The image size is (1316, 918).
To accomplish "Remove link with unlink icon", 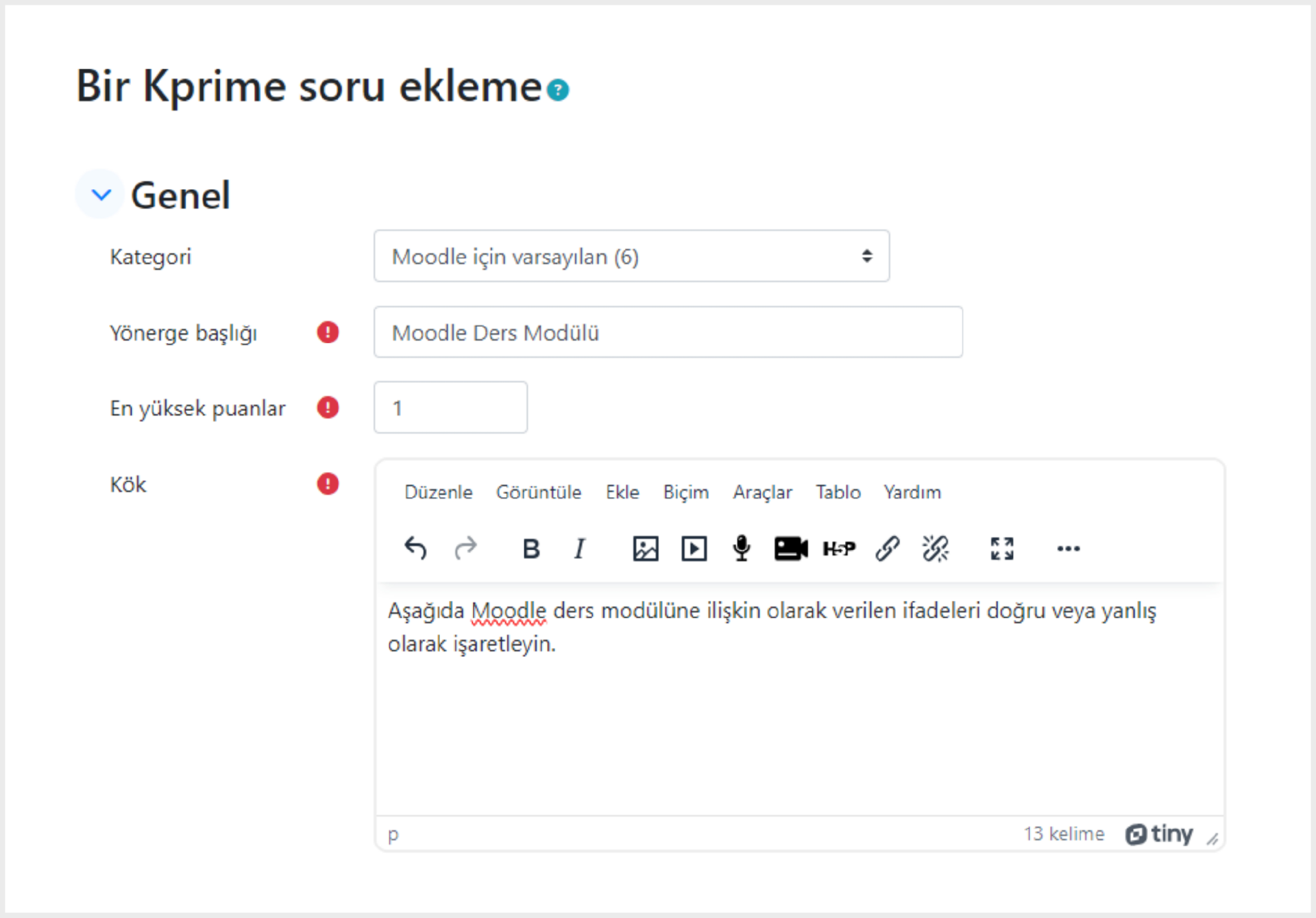I will pyautogui.click(x=936, y=548).
